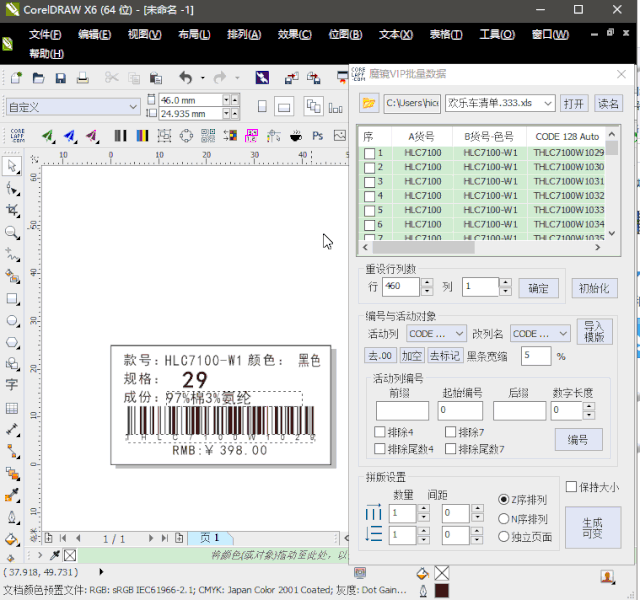Open the 编辑(E) menu
This screenshot has height=600, width=640.
tap(94, 35)
